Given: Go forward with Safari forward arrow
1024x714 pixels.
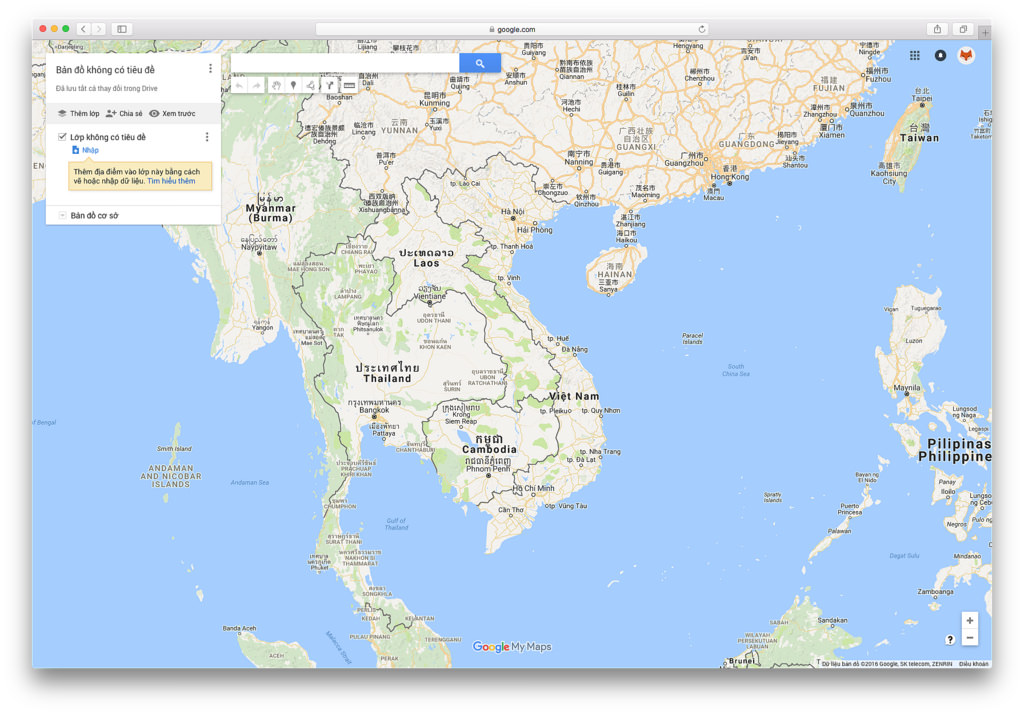Looking at the screenshot, I should (x=99, y=29).
